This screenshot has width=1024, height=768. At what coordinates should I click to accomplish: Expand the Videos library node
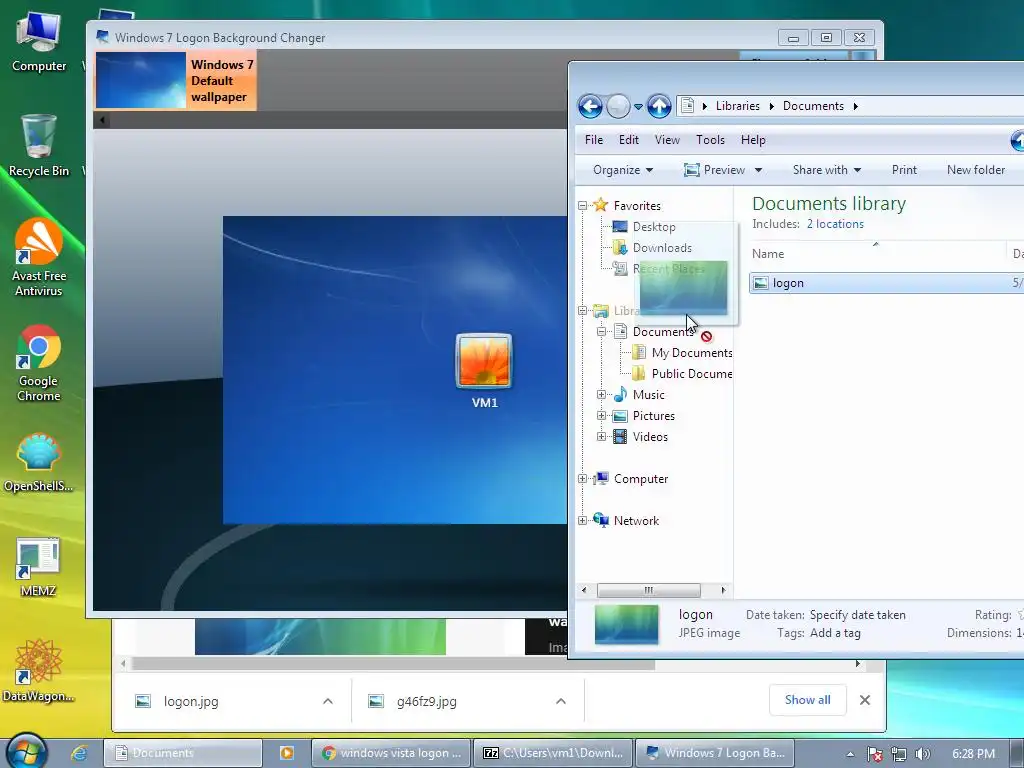(x=601, y=437)
